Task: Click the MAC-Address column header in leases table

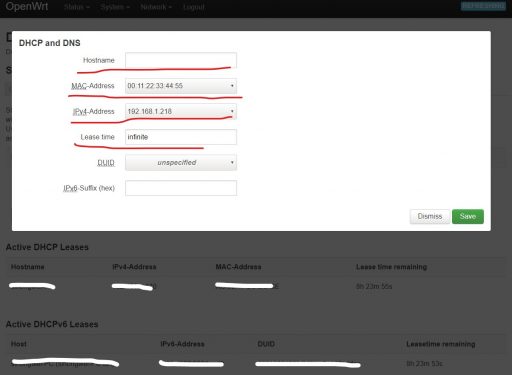Action: 238,267
